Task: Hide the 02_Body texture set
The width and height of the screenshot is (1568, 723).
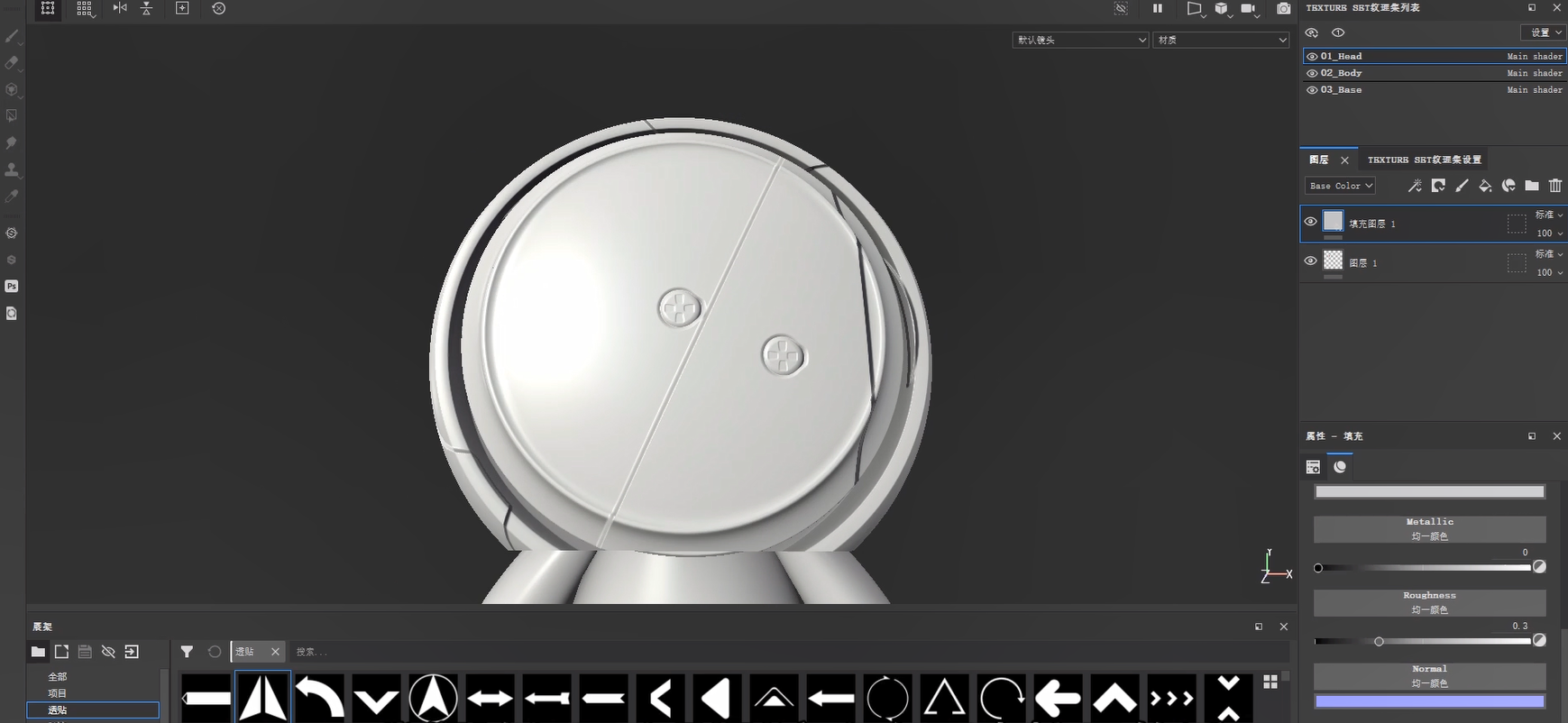Action: pyautogui.click(x=1312, y=73)
